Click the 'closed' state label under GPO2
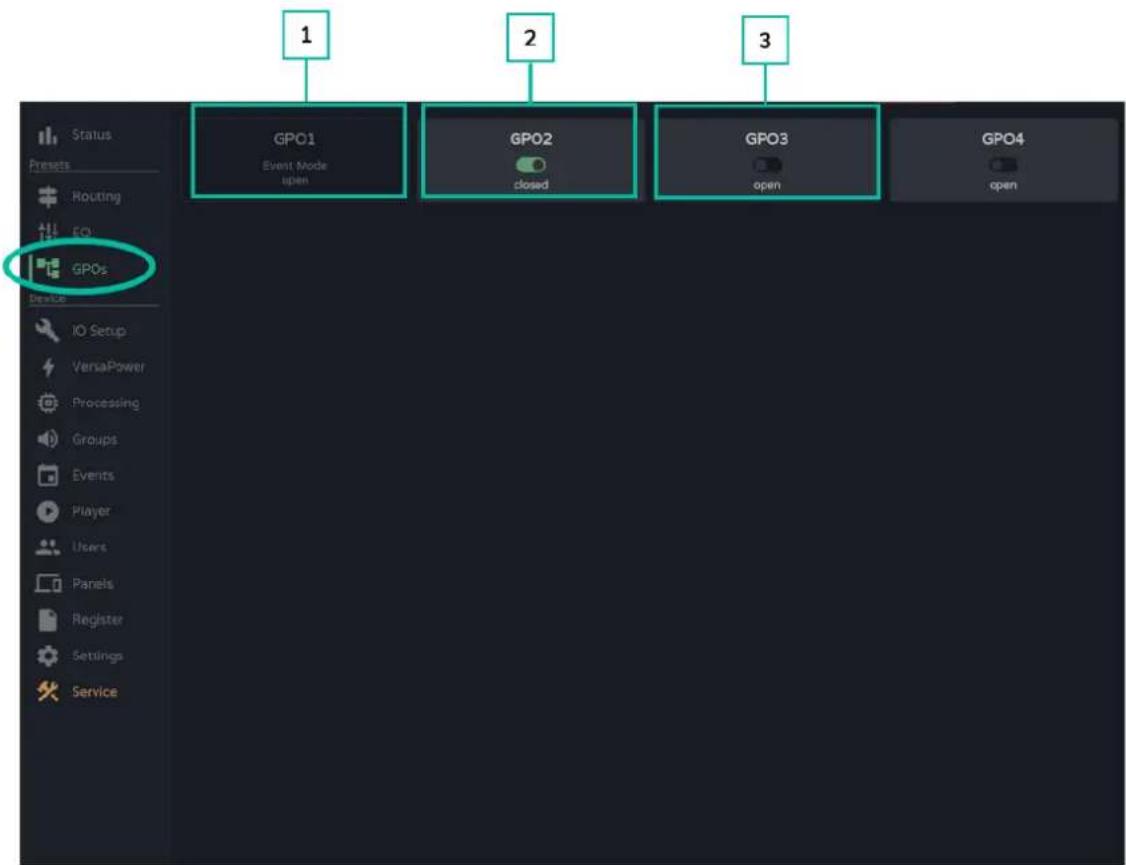Image resolution: width=1126 pixels, height=865 pixels. tap(531, 184)
